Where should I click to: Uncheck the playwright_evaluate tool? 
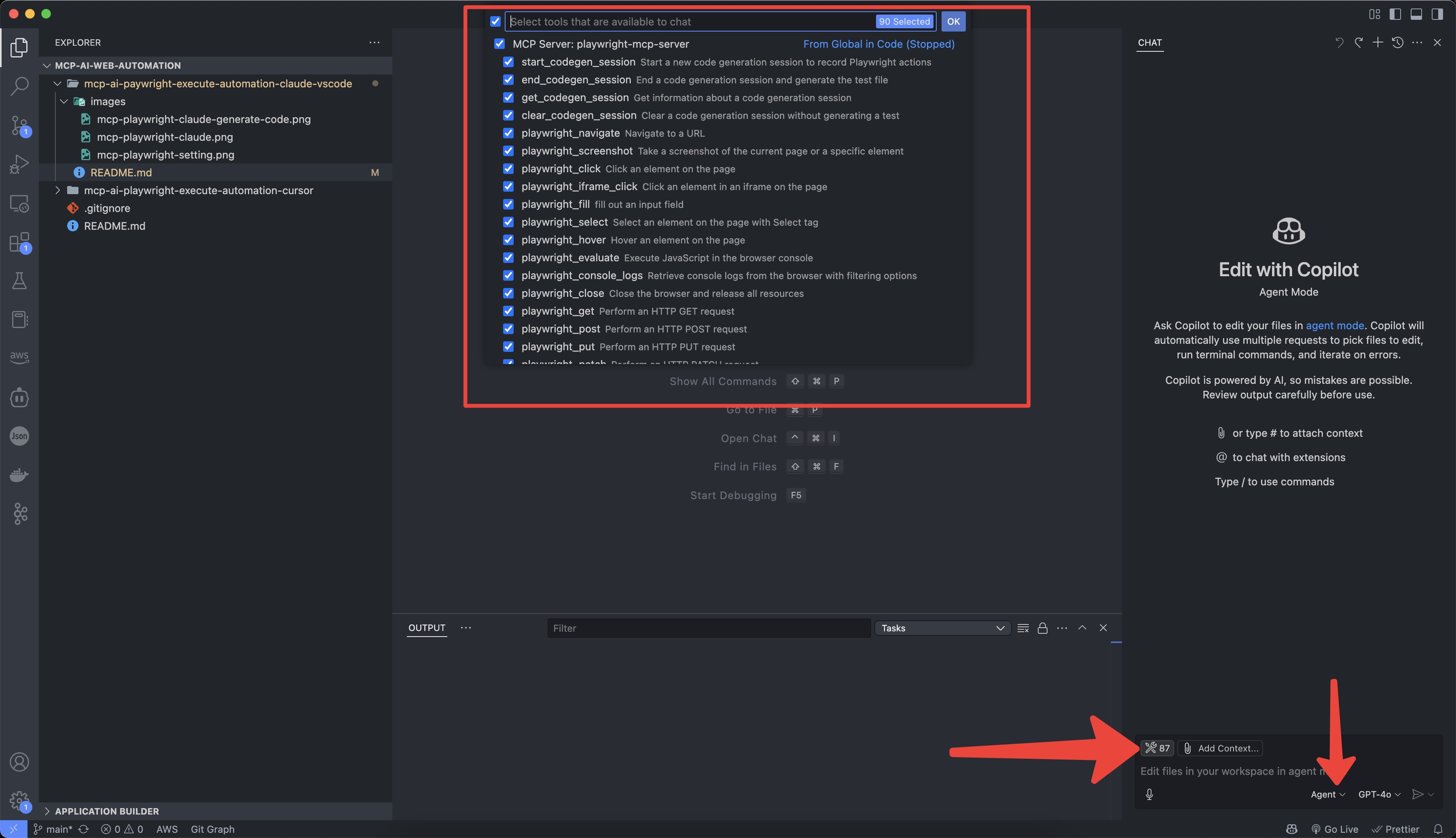click(508, 257)
